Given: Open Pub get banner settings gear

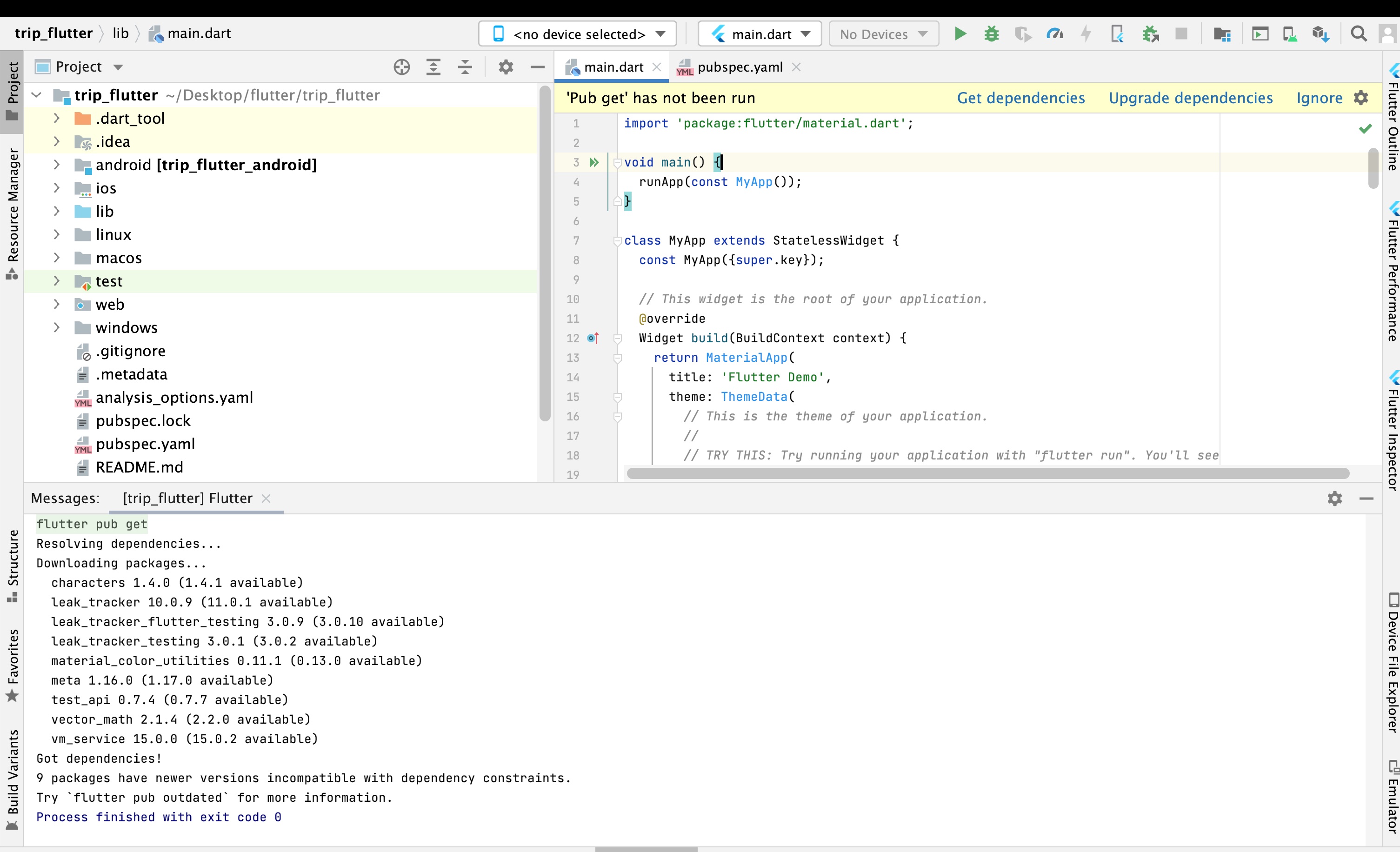Looking at the screenshot, I should coord(1361,98).
